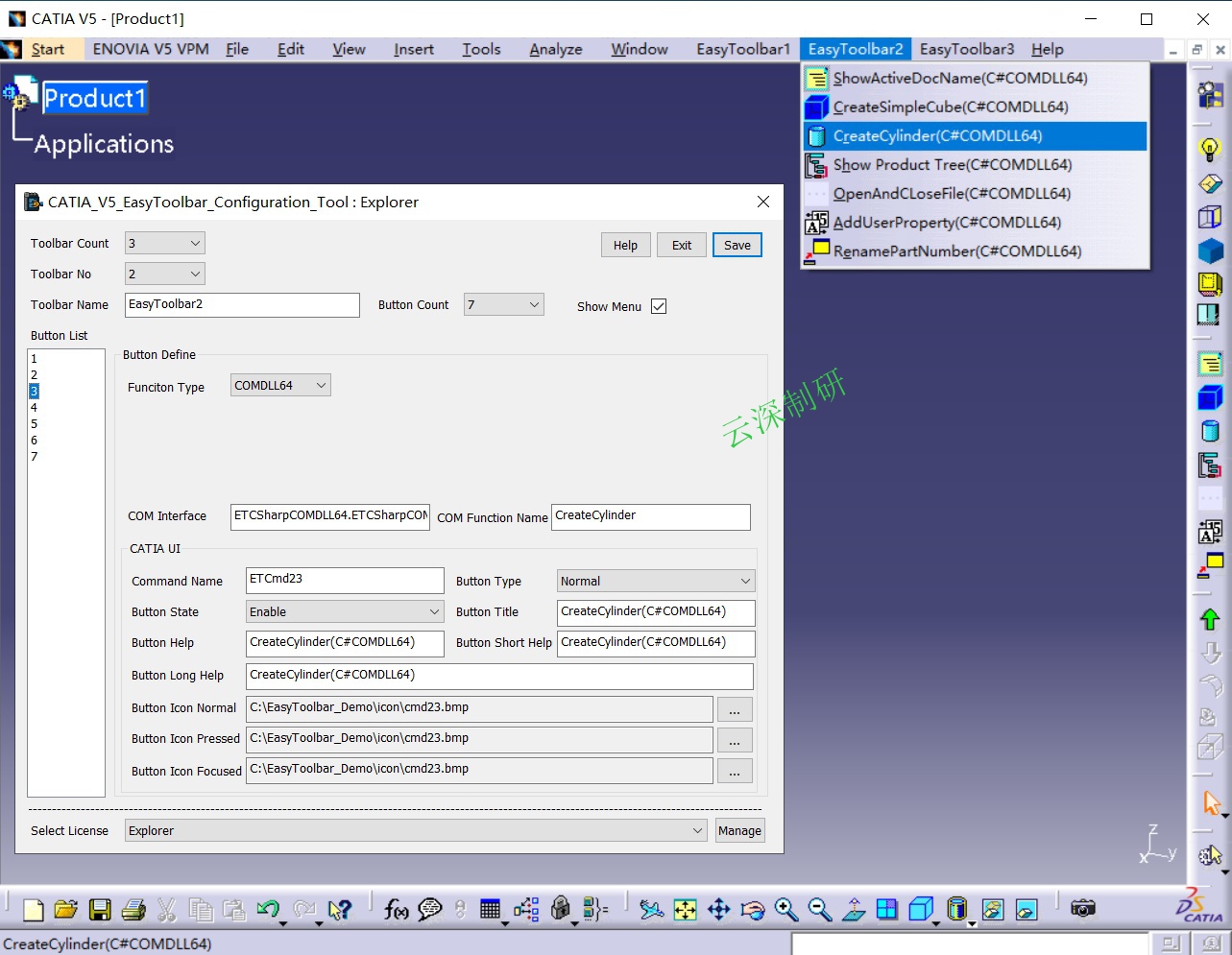The image size is (1232, 955).
Task: Click the Zoom In magnifier icon
Action: [785, 910]
